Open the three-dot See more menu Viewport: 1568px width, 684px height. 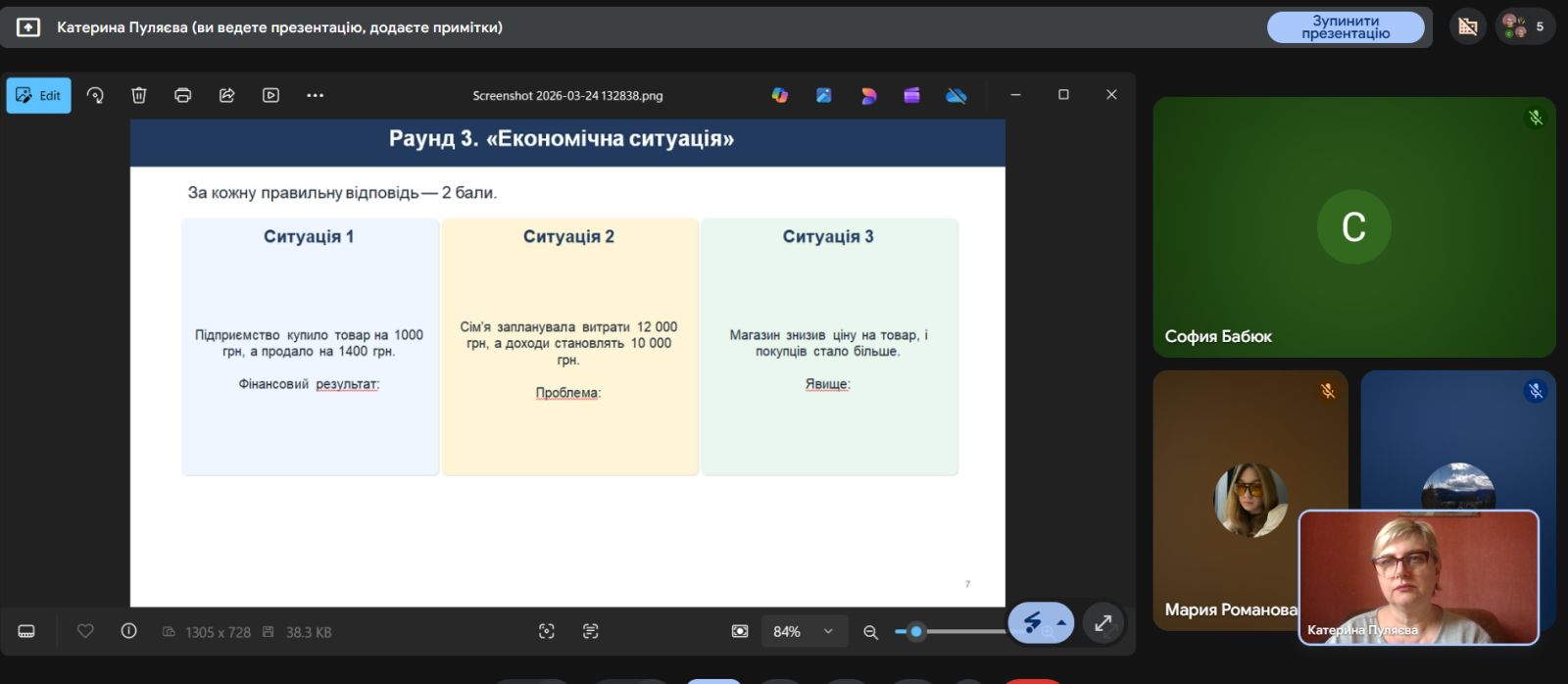click(x=315, y=96)
